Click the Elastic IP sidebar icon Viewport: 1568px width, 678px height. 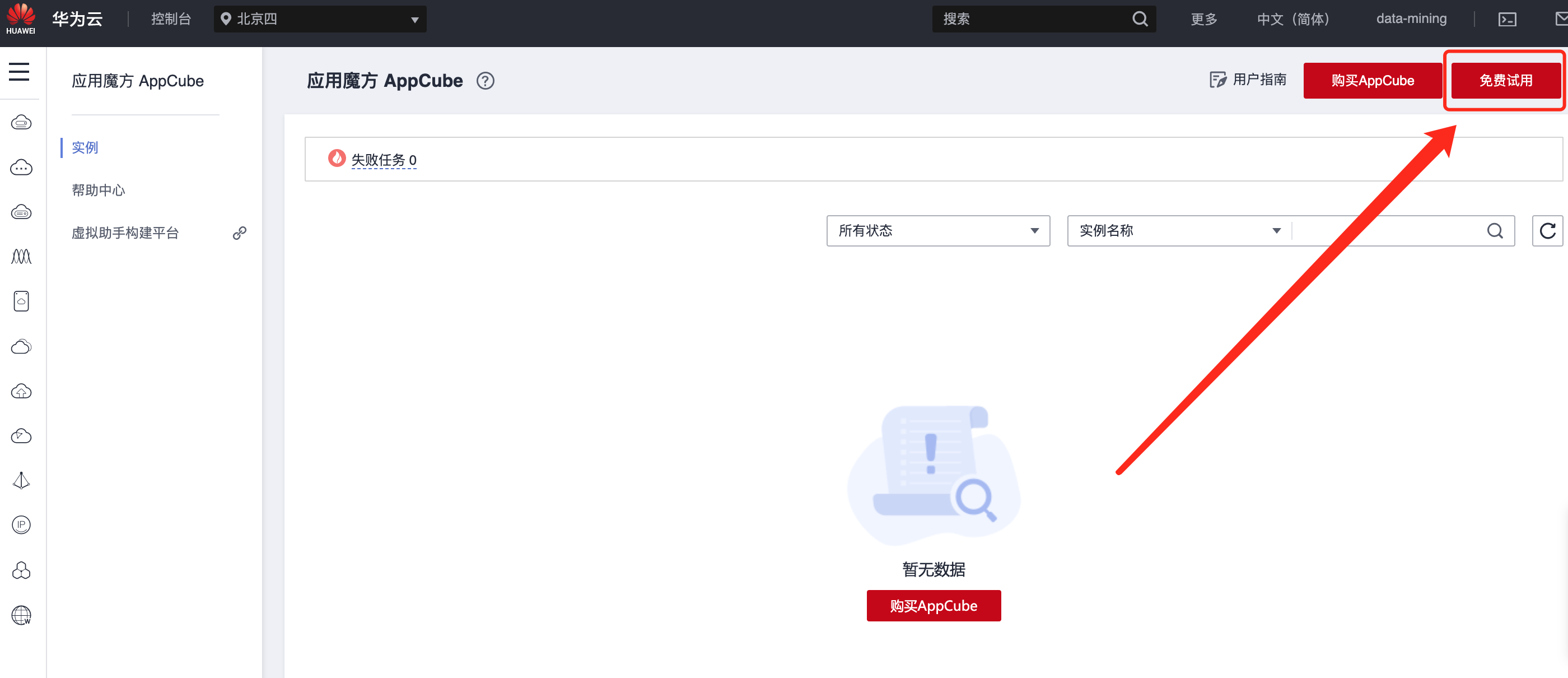(x=21, y=525)
